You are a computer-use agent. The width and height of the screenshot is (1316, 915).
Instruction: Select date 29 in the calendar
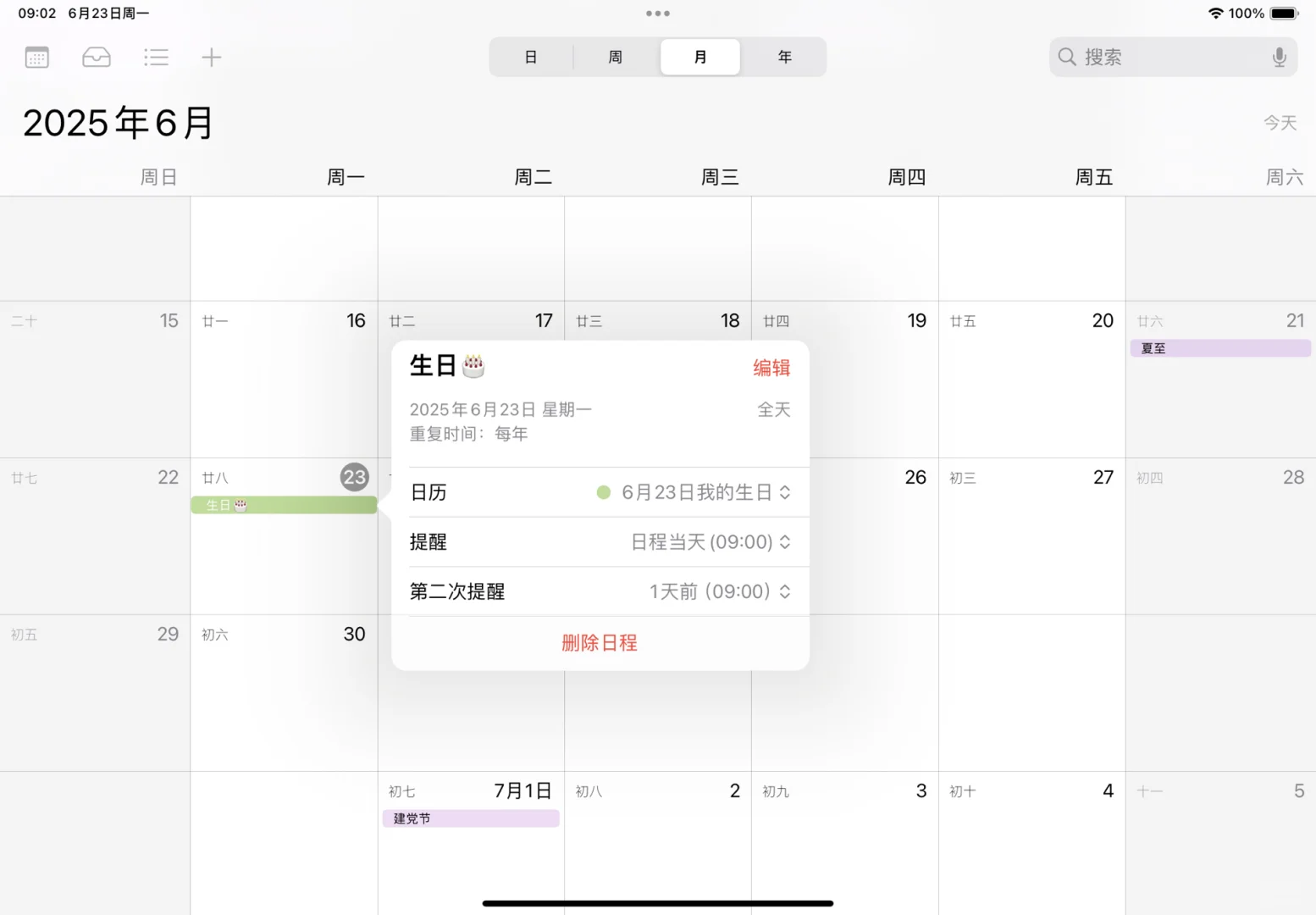(168, 635)
